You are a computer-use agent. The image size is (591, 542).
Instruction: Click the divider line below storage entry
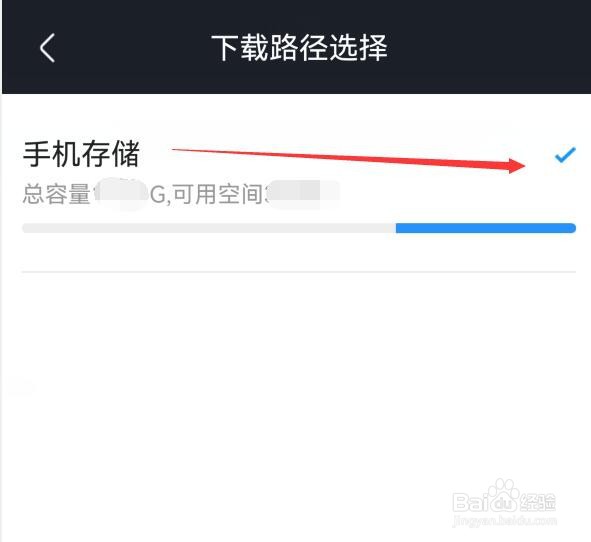(x=299, y=271)
